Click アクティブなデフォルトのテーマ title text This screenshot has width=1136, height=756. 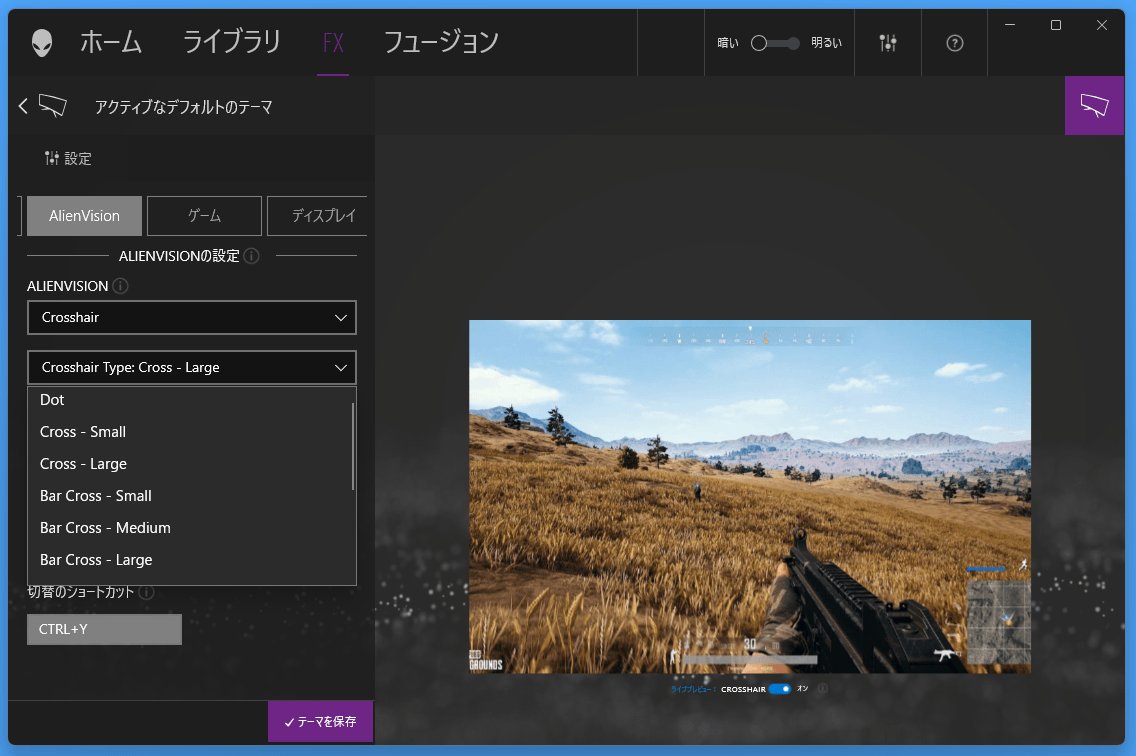click(x=183, y=107)
